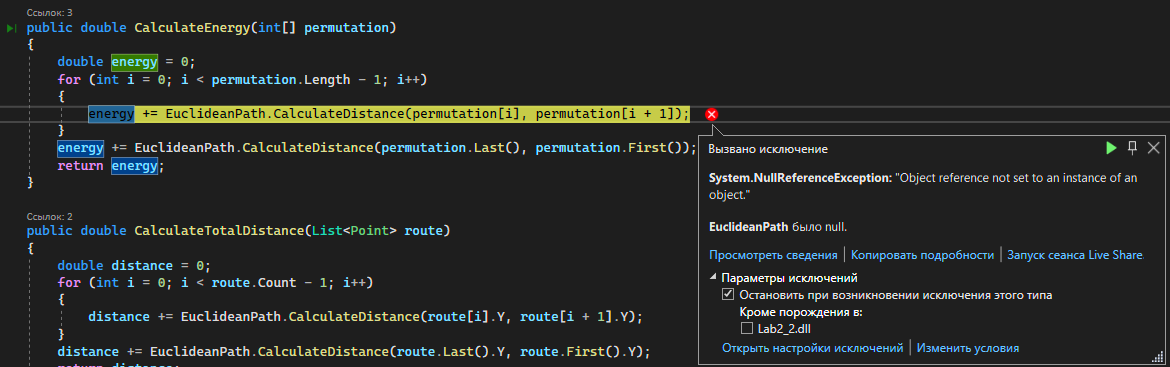Close the exception popup
Image resolution: width=1170 pixels, height=367 pixels.
(x=1154, y=148)
